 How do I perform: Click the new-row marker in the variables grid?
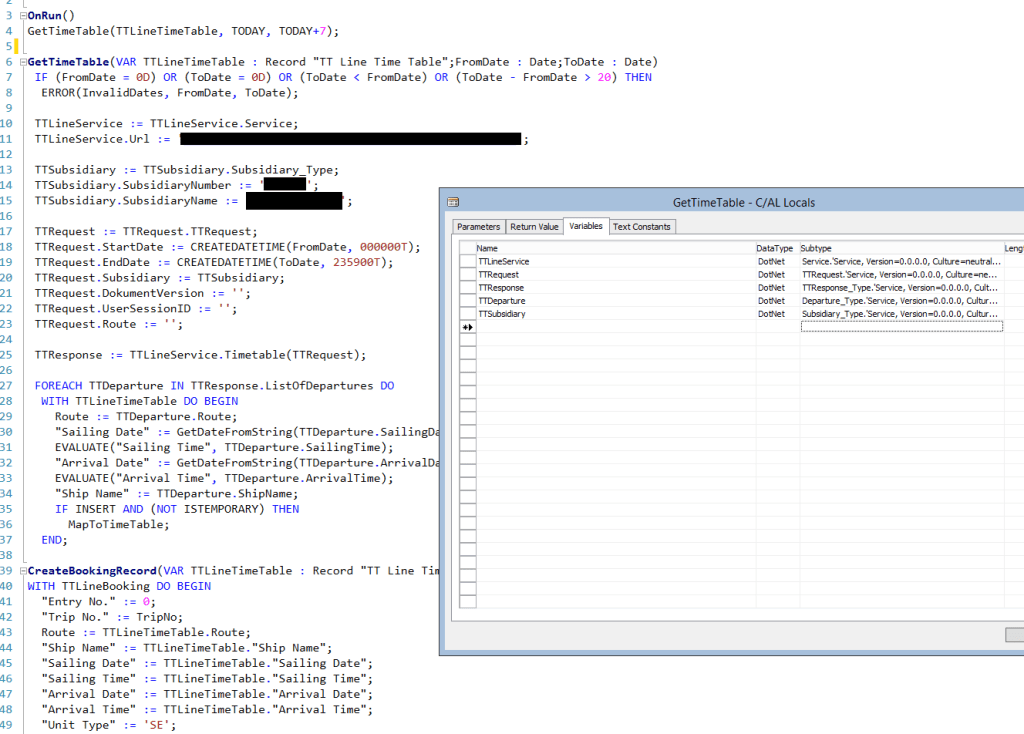pyautogui.click(x=467, y=327)
